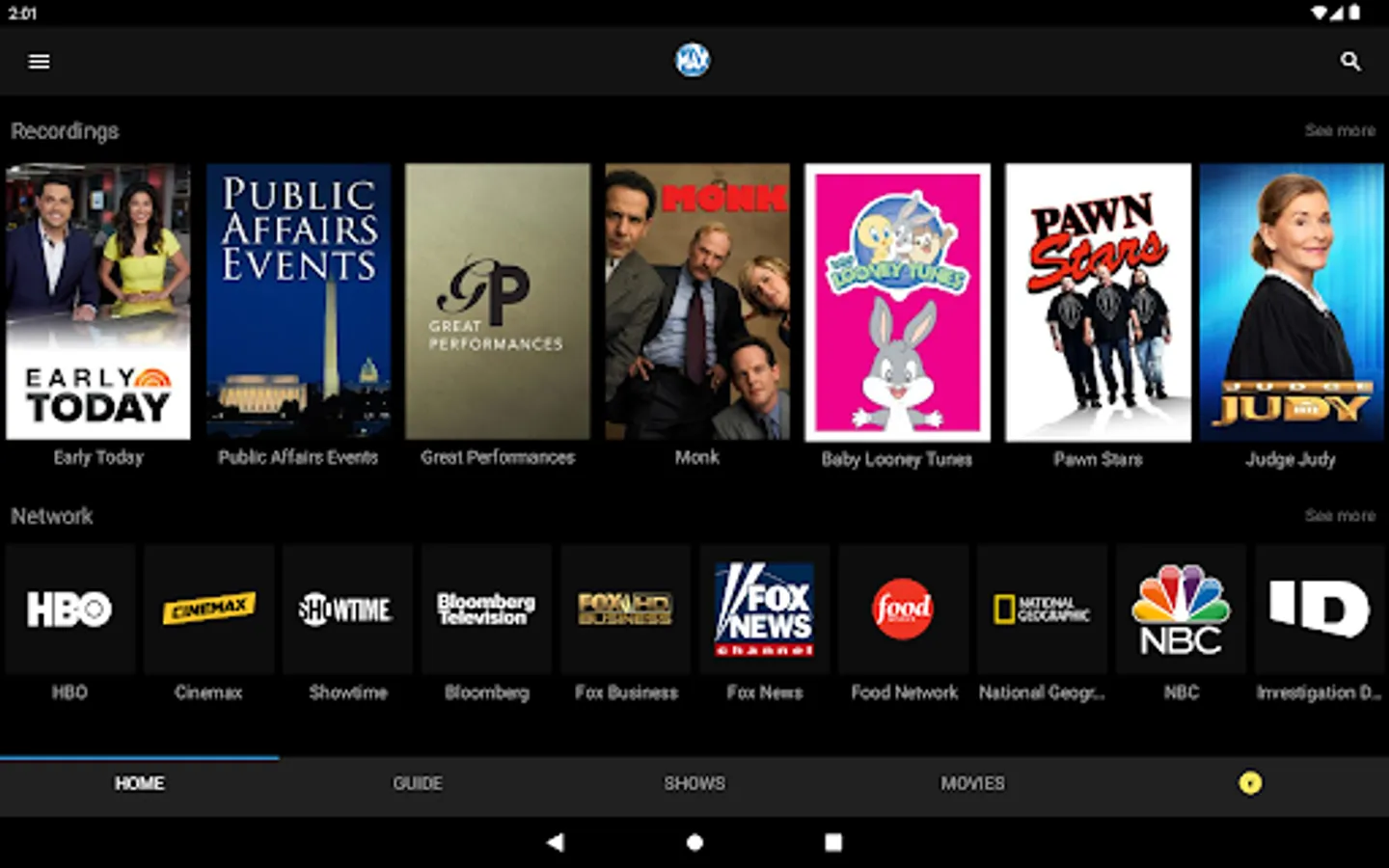1389x868 pixels.
Task: Open the Investigation Discovery ID logo tile
Action: click(1320, 609)
